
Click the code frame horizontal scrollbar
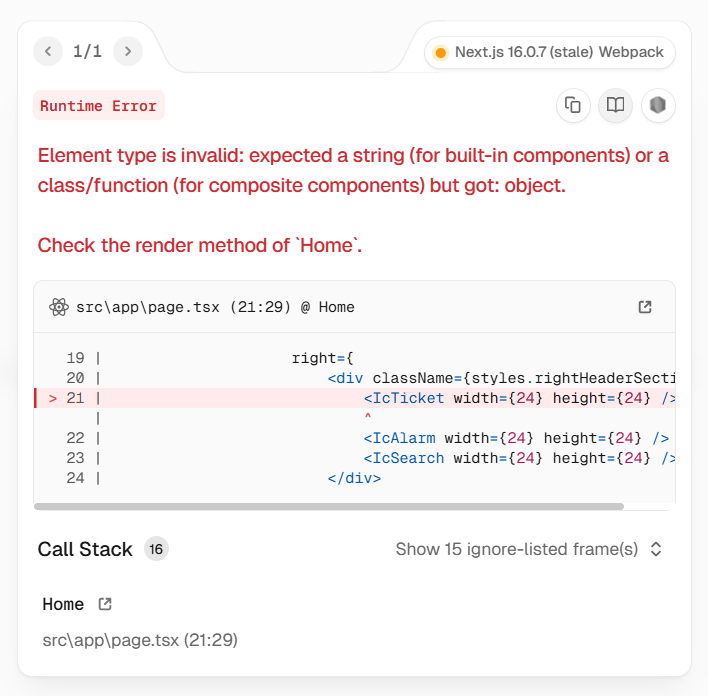[328, 506]
